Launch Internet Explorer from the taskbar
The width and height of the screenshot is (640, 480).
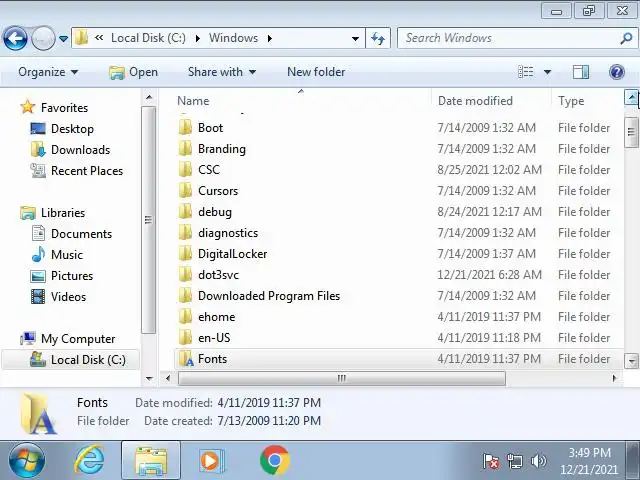click(89, 460)
